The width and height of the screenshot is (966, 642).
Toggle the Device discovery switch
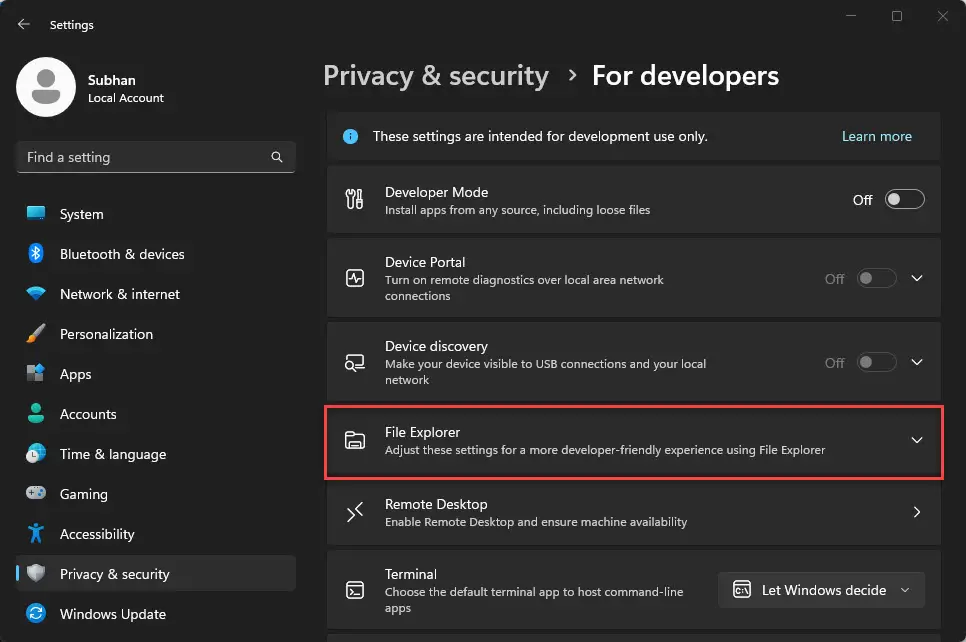(876, 362)
